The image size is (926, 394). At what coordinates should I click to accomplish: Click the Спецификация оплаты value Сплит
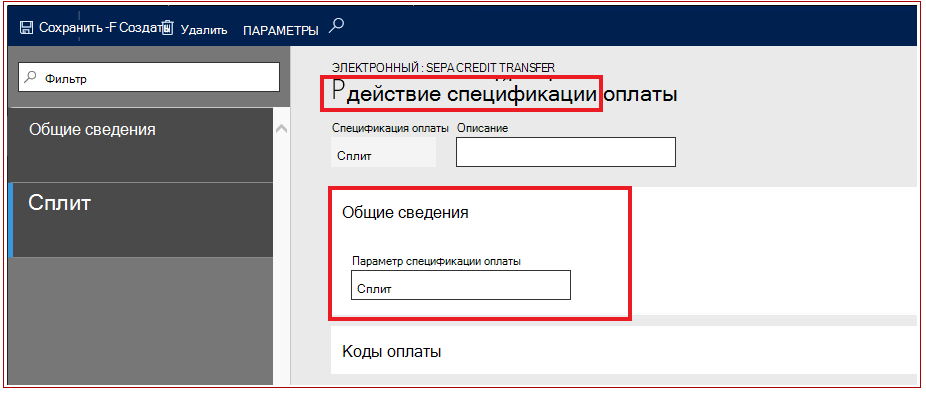click(x=383, y=152)
